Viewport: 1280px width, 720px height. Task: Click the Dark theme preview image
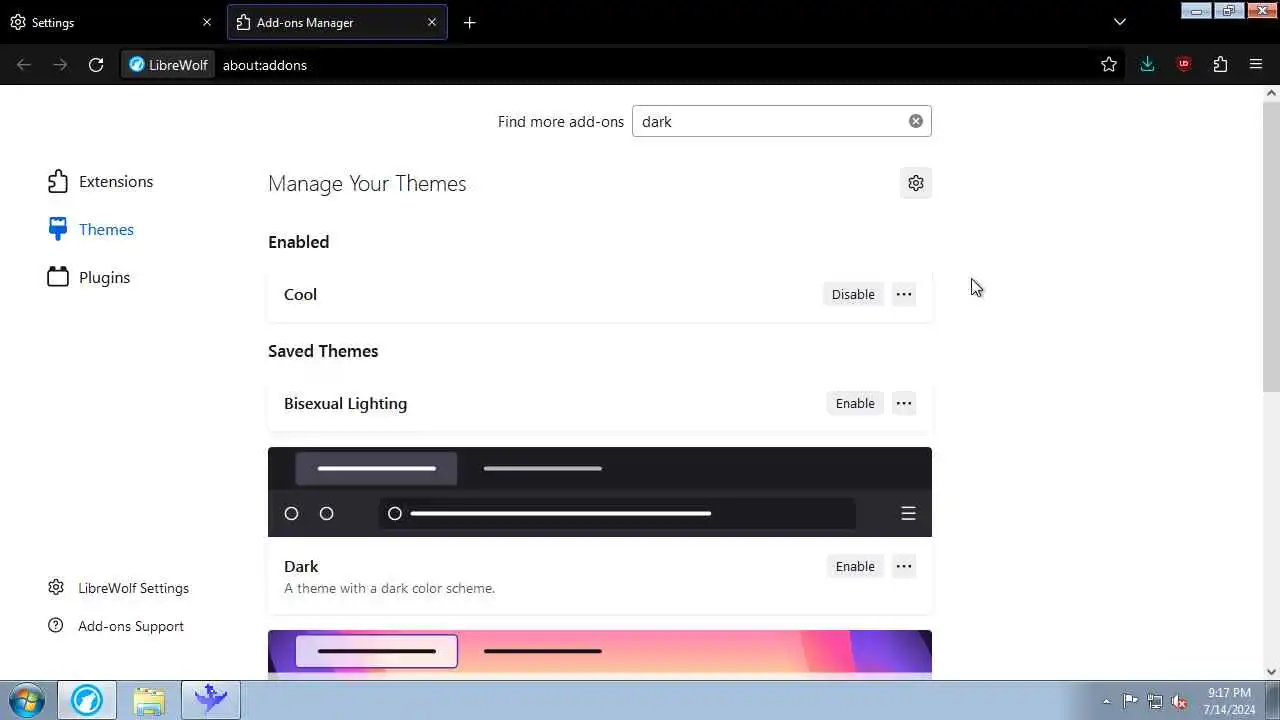600,492
